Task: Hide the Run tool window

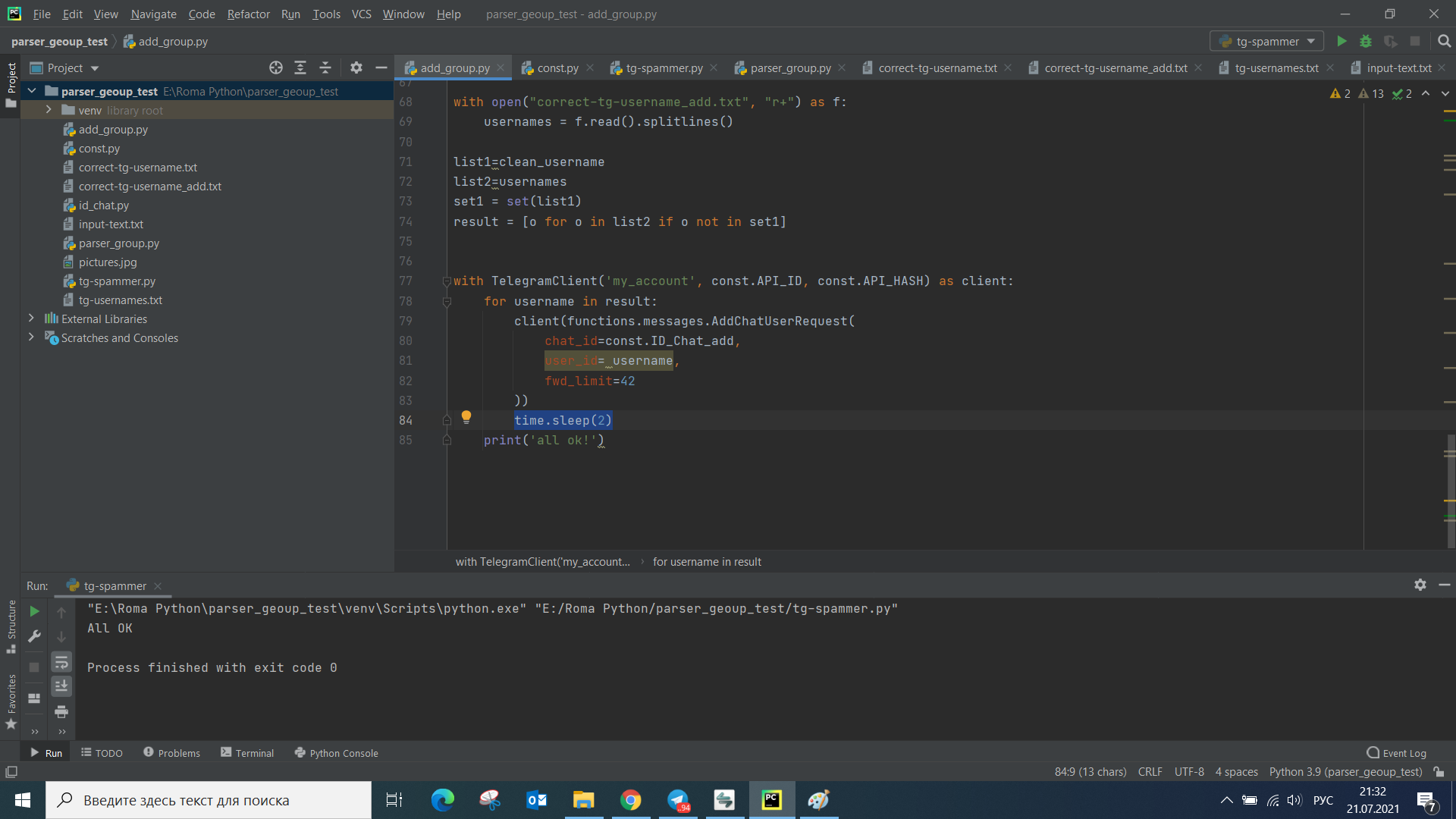Action: (x=1445, y=585)
